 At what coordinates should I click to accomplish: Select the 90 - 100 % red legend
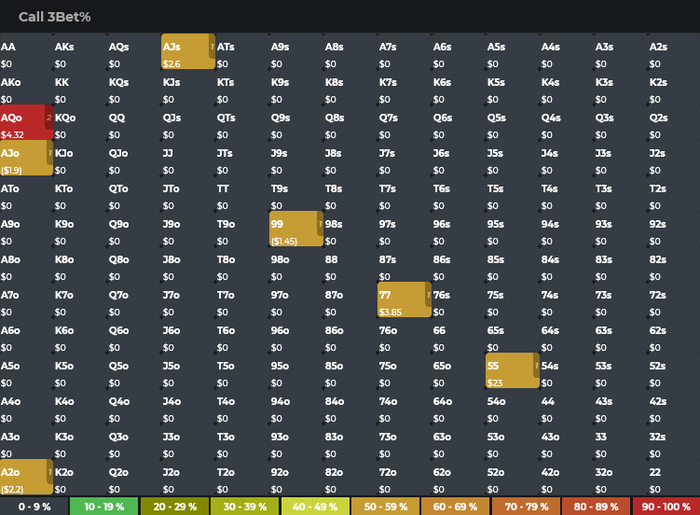666,507
